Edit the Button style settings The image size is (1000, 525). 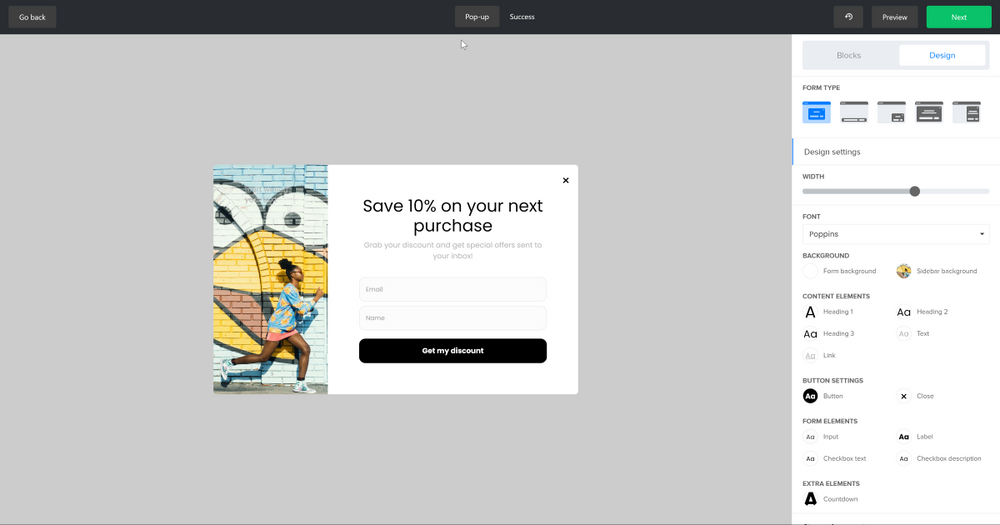(x=811, y=396)
